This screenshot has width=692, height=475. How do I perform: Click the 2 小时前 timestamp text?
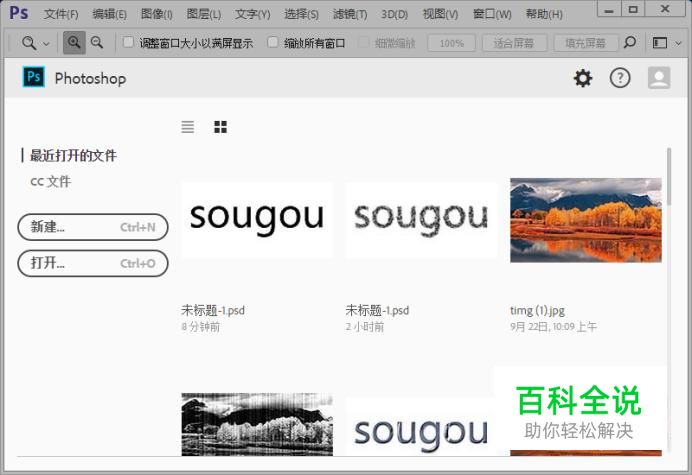(x=365, y=327)
